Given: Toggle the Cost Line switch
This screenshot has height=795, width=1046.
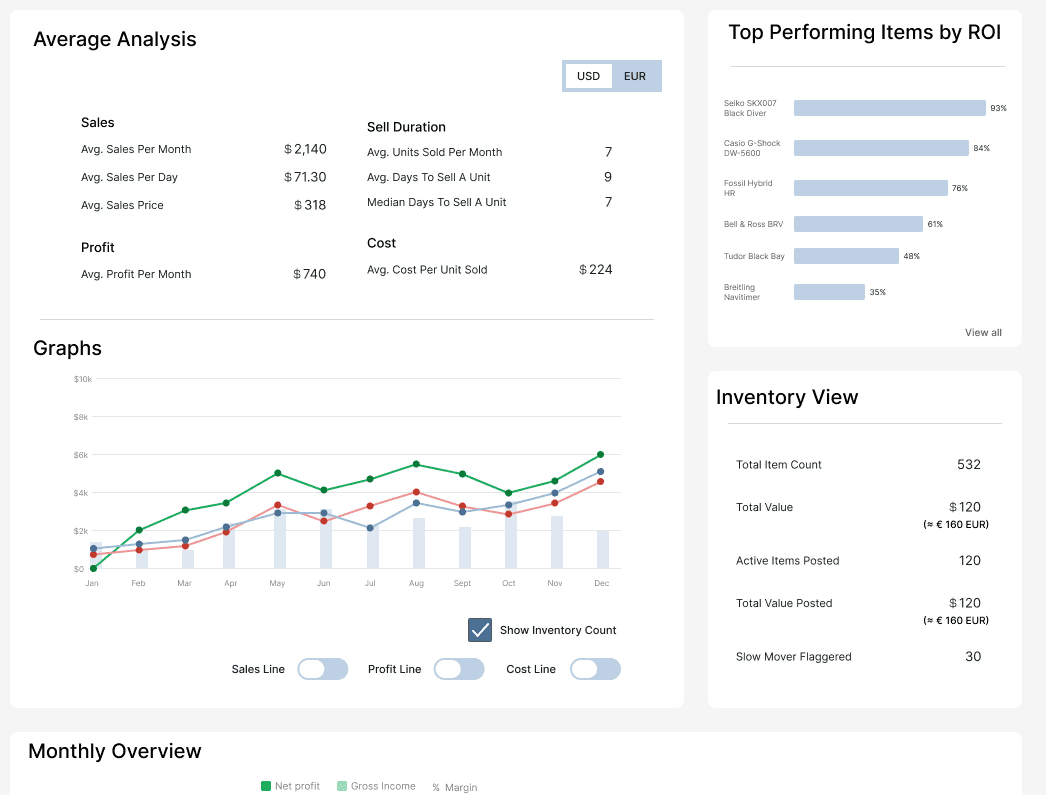Looking at the screenshot, I should (x=595, y=669).
